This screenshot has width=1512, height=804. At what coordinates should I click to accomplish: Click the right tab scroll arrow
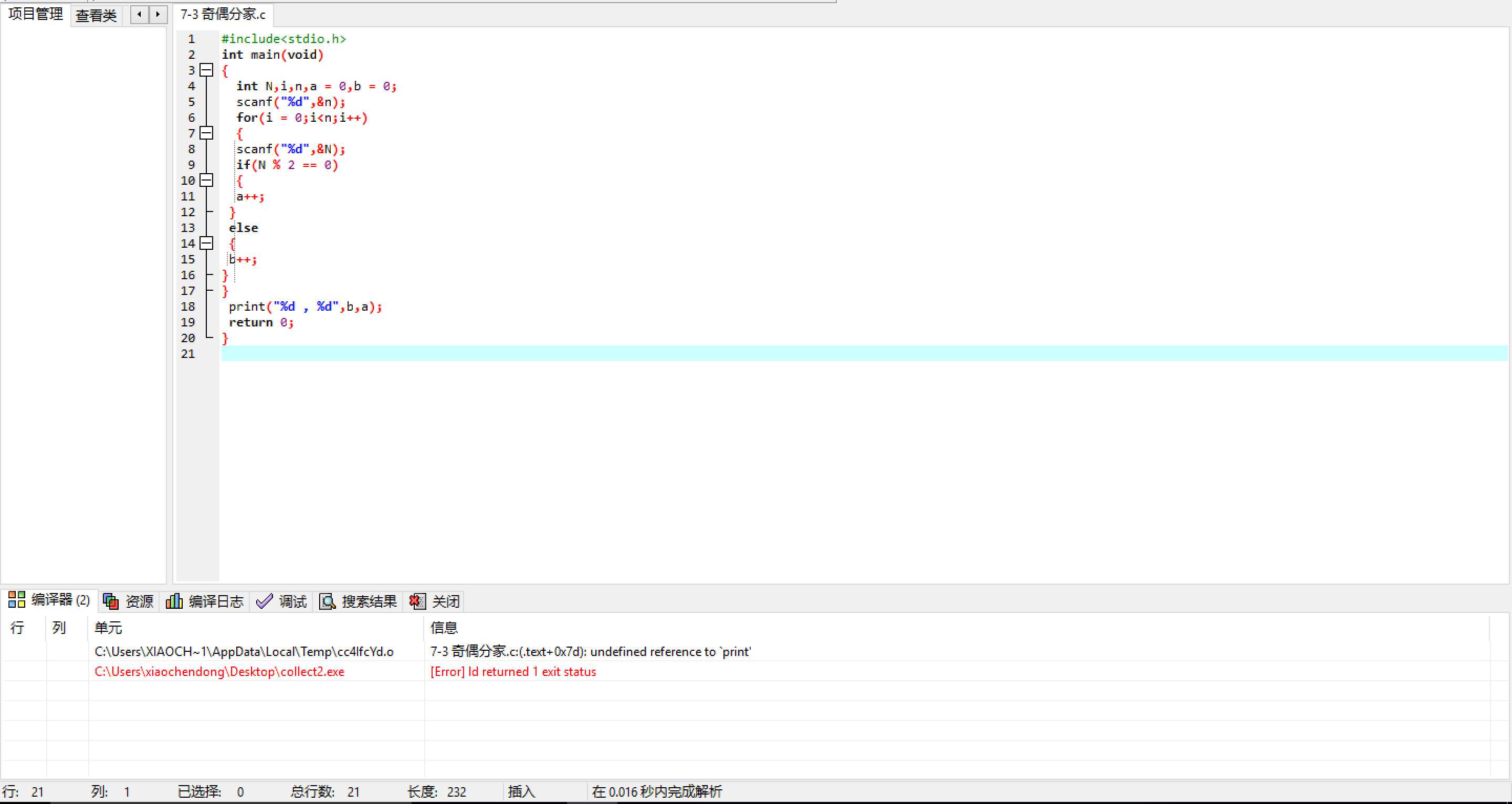(158, 15)
